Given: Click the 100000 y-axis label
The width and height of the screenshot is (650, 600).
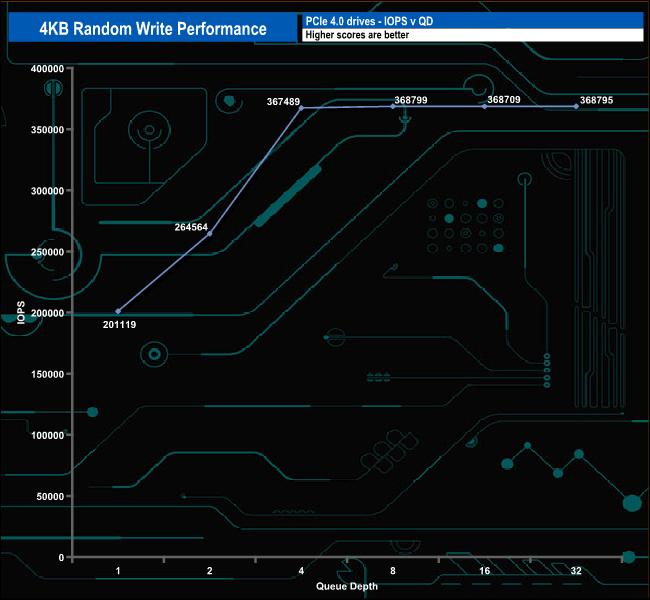Looking at the screenshot, I should tap(47, 435).
